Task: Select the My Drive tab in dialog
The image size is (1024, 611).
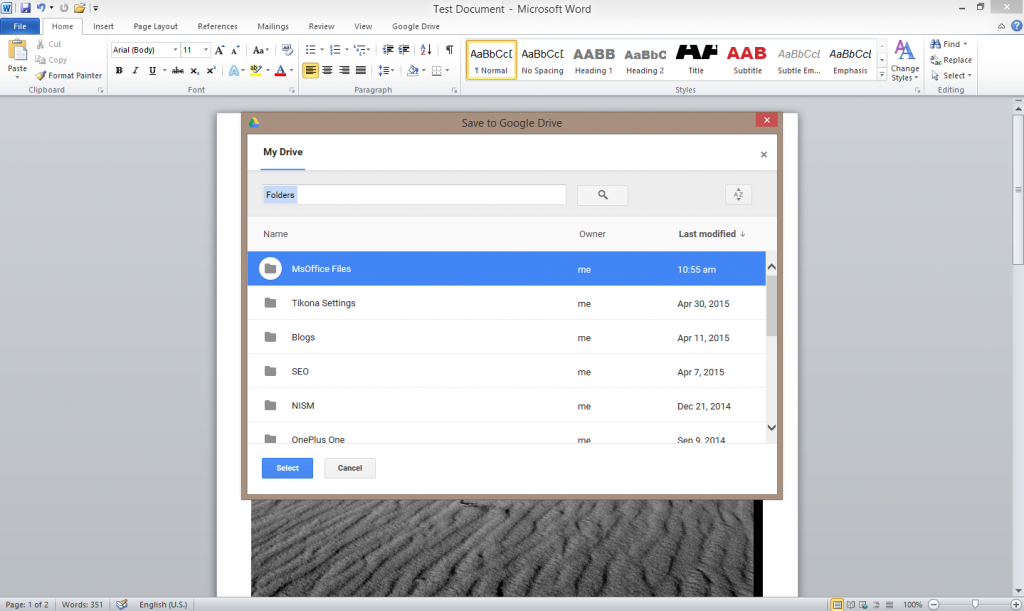Action: [x=283, y=152]
